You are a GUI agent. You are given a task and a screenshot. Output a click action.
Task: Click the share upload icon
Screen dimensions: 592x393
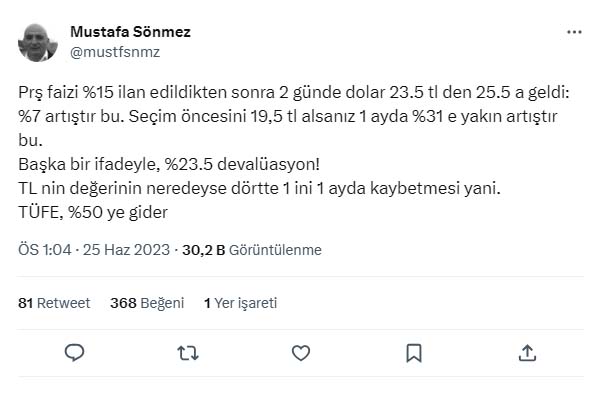(527, 353)
